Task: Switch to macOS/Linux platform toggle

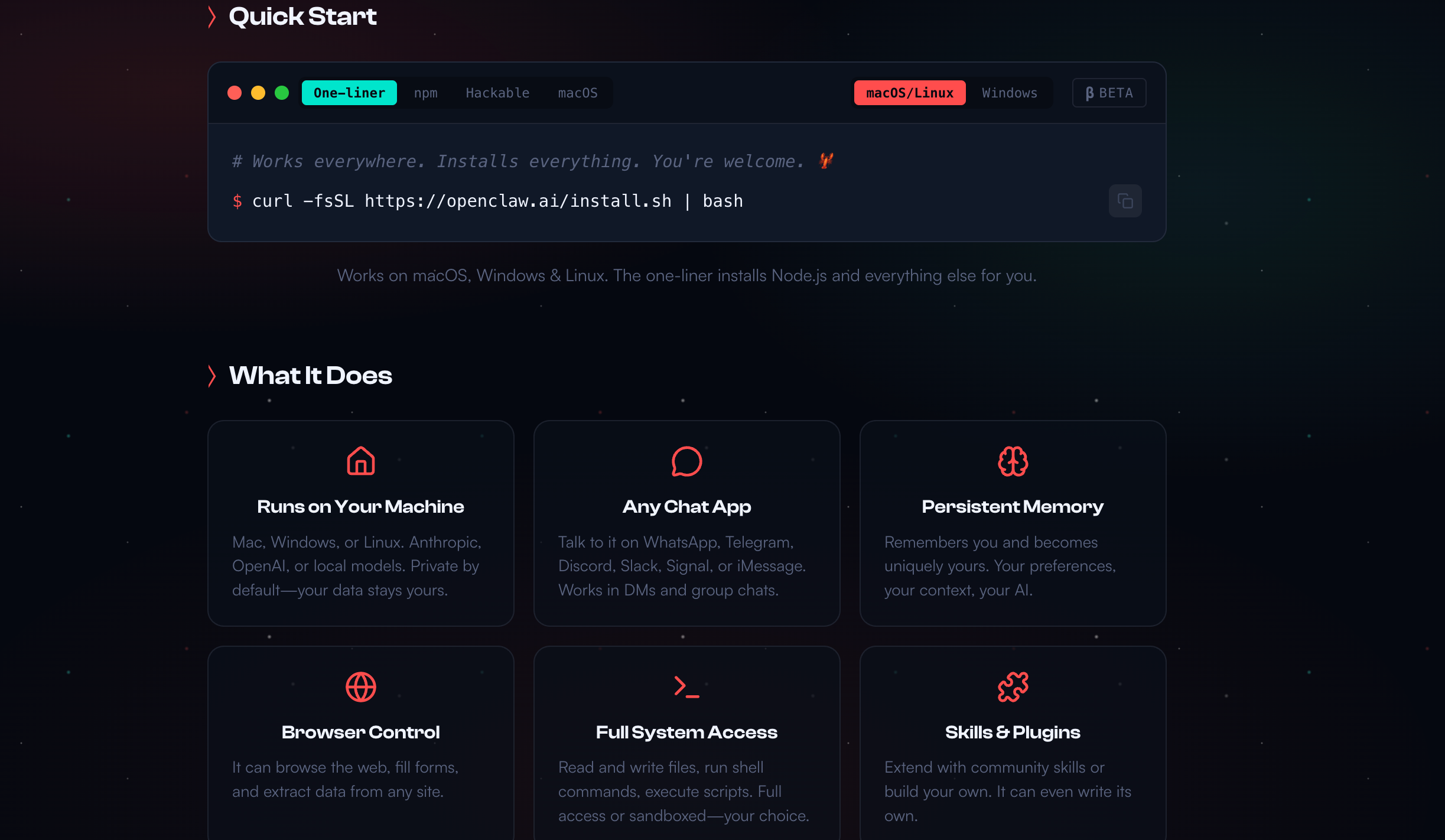Action: (x=909, y=93)
